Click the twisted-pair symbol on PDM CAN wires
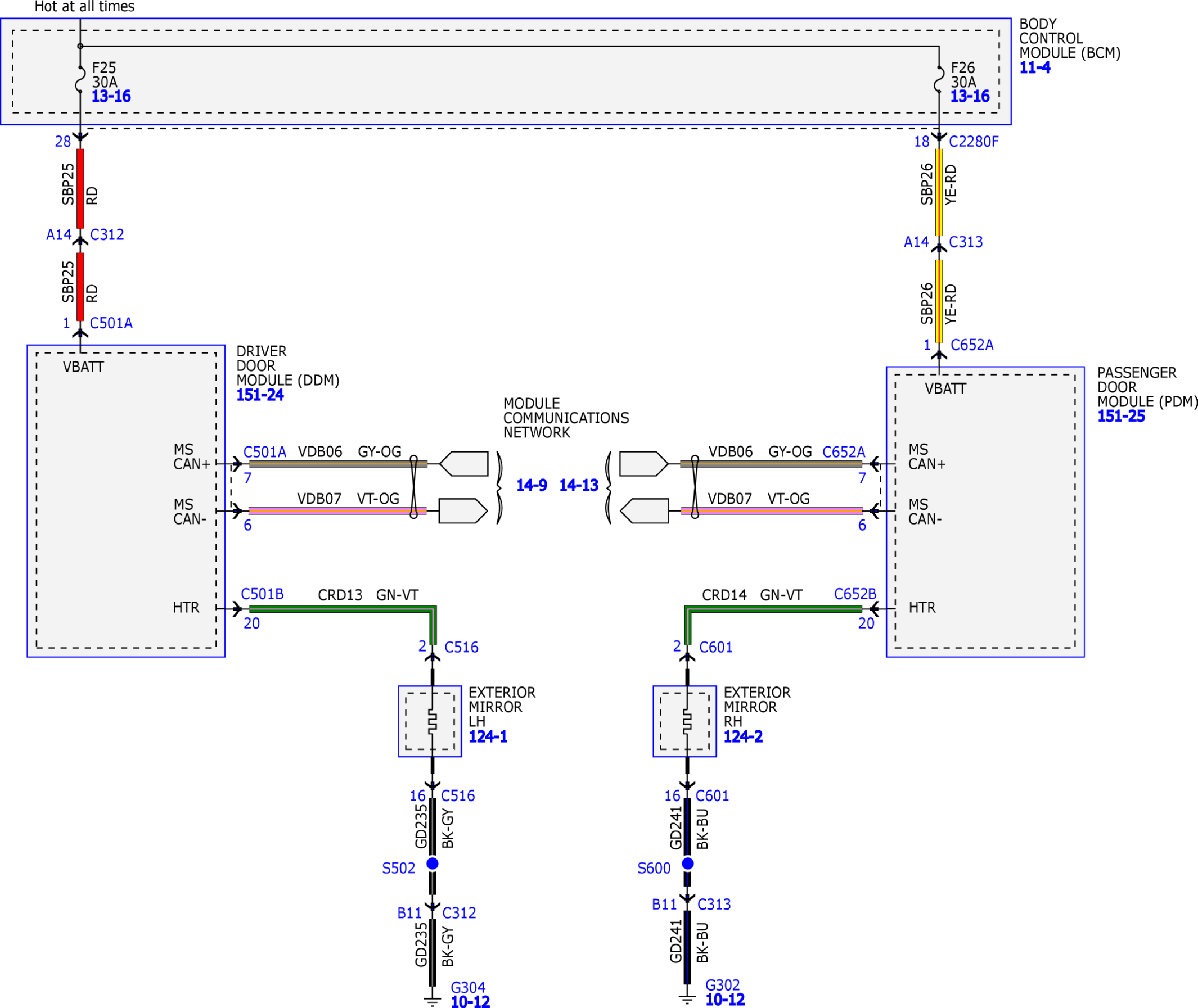The width and height of the screenshot is (1198, 1008). pos(695,487)
